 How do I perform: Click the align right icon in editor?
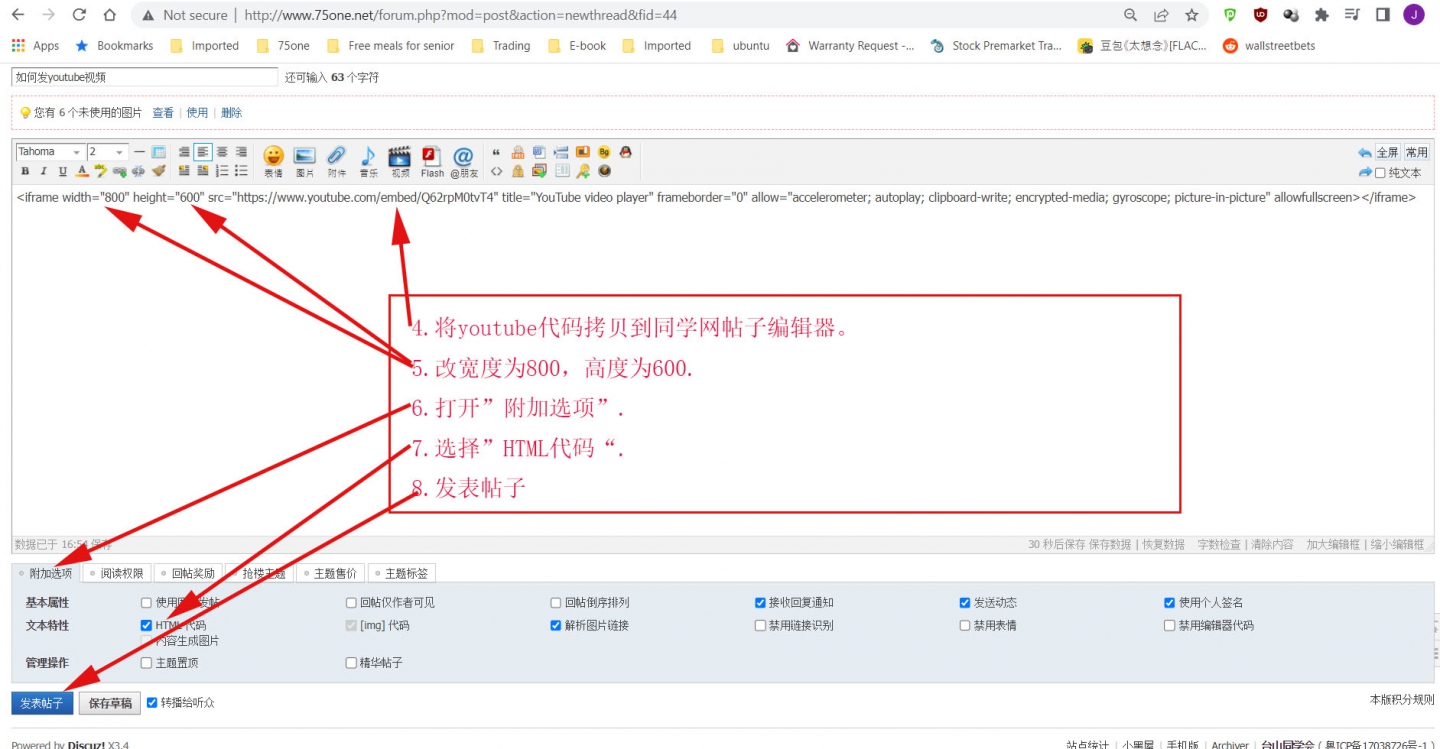tap(241, 152)
